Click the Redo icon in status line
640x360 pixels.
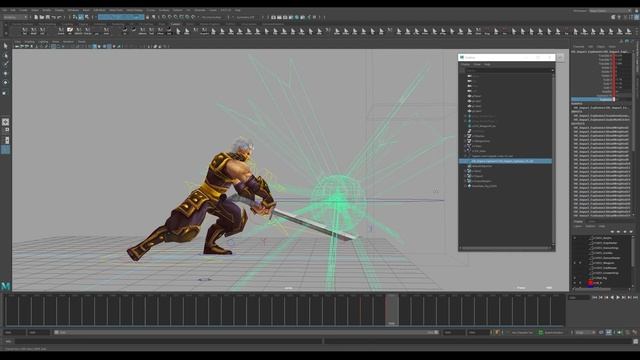pos(59,17)
